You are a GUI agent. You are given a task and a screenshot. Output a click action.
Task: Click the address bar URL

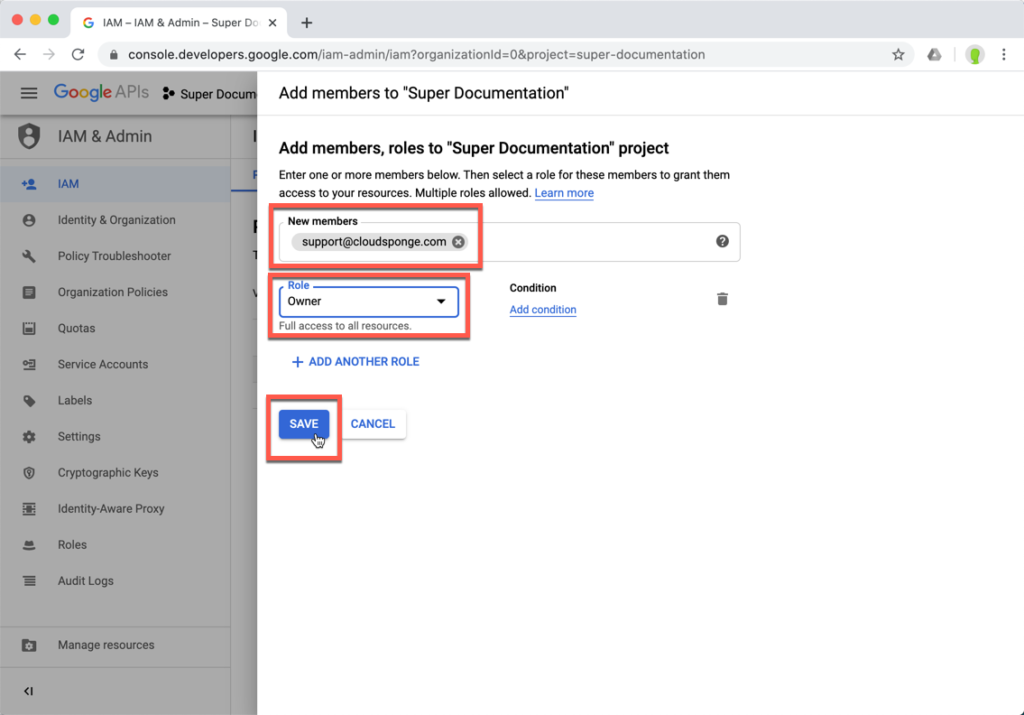tap(416, 55)
